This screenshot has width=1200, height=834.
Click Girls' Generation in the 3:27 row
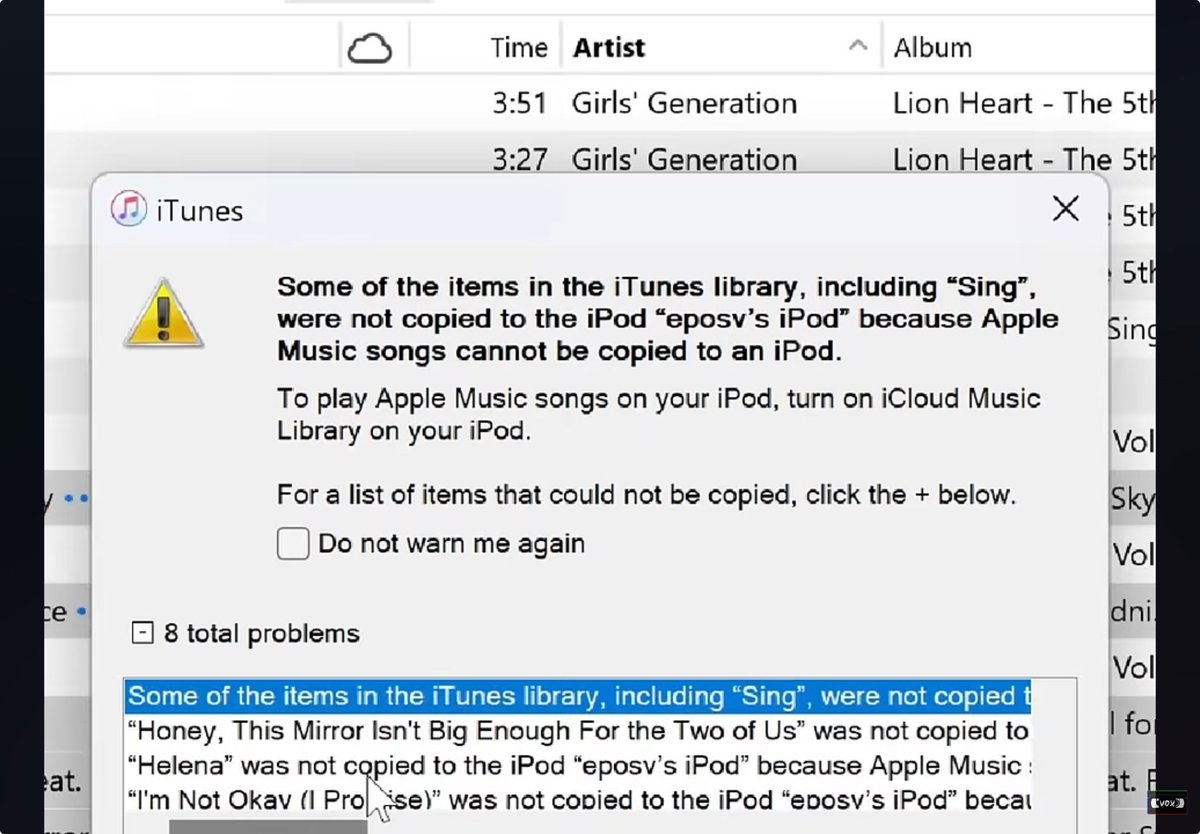(x=684, y=159)
